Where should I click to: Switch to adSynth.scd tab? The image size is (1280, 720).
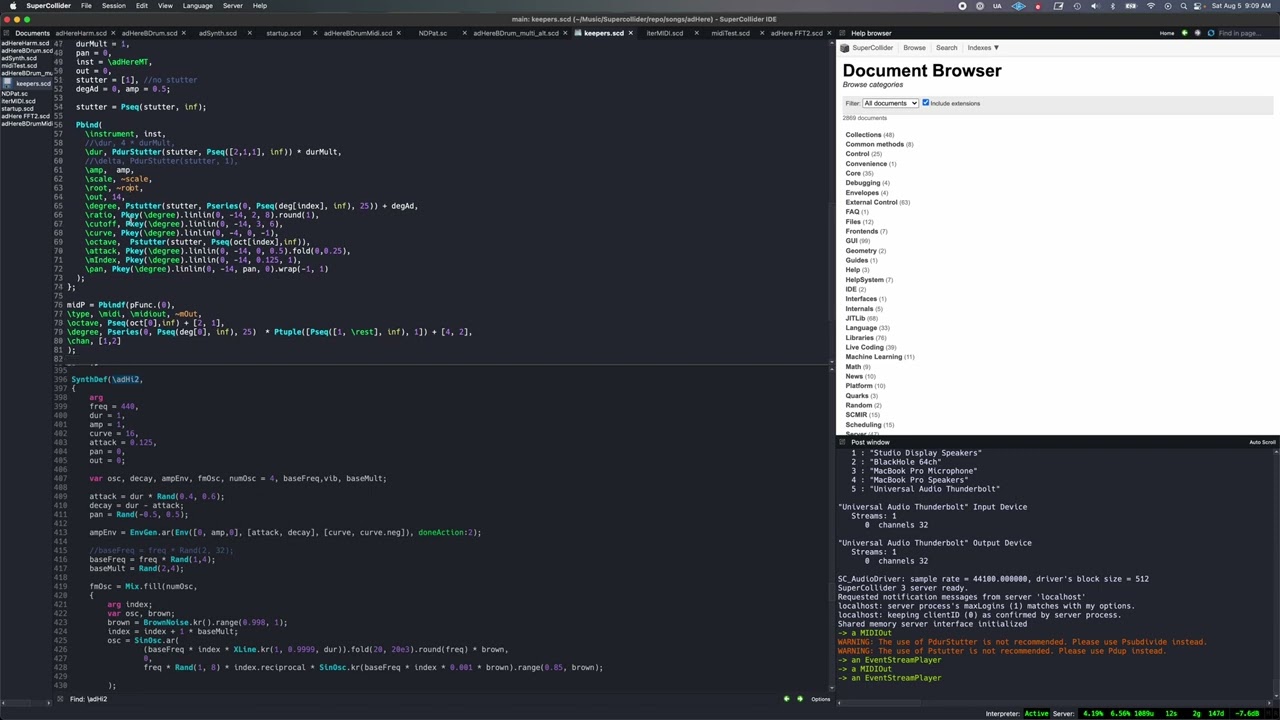[x=217, y=33]
